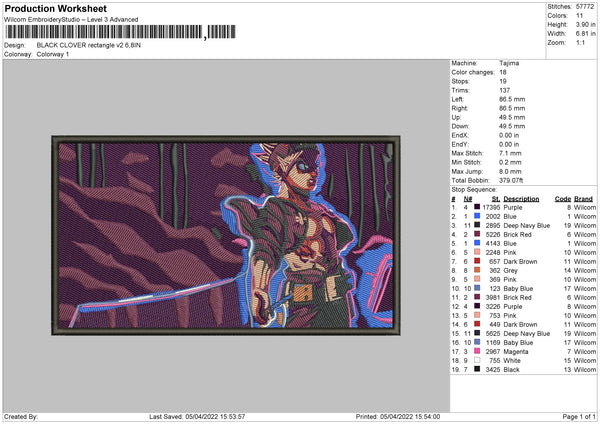Click the Trims value '137'
This screenshot has height=424, width=600.
(505, 90)
